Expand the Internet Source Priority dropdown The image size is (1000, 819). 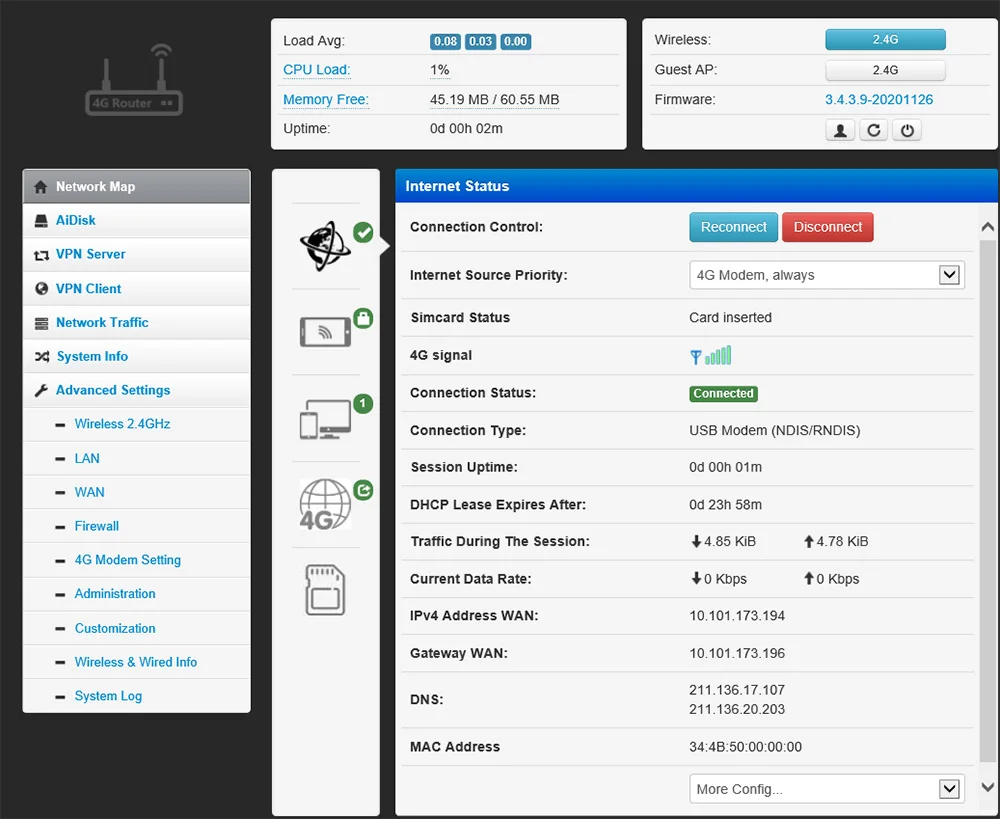827,275
